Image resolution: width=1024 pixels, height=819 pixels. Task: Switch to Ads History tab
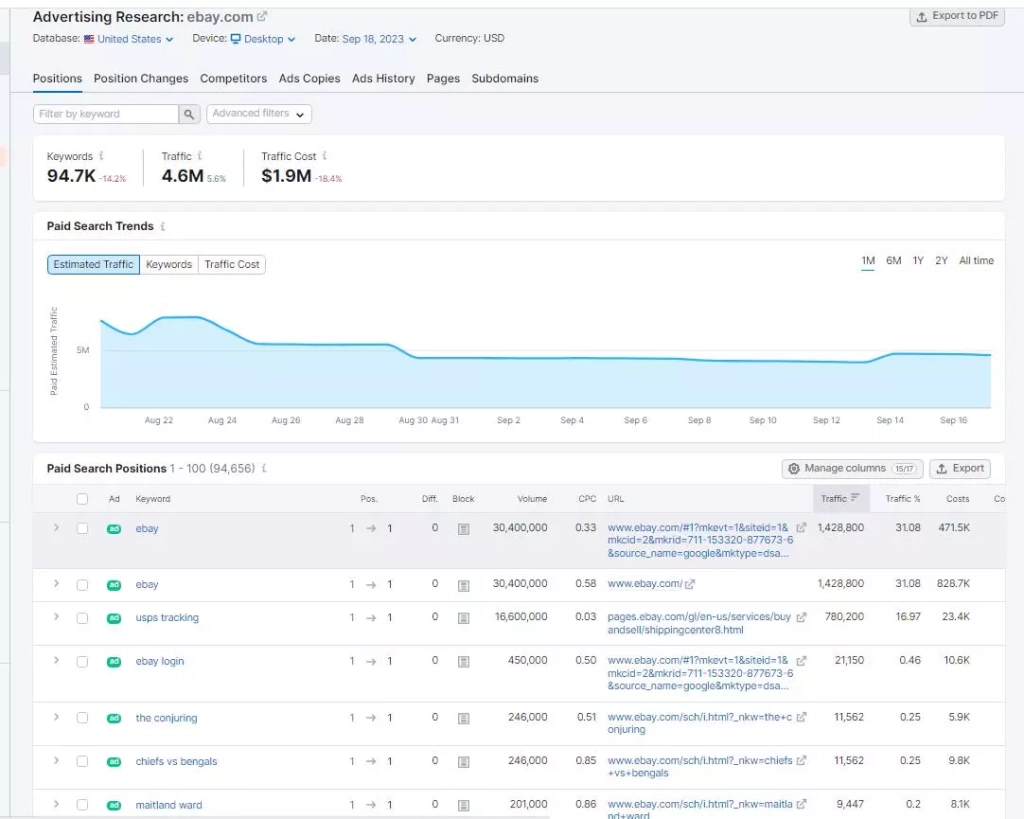coord(383,78)
